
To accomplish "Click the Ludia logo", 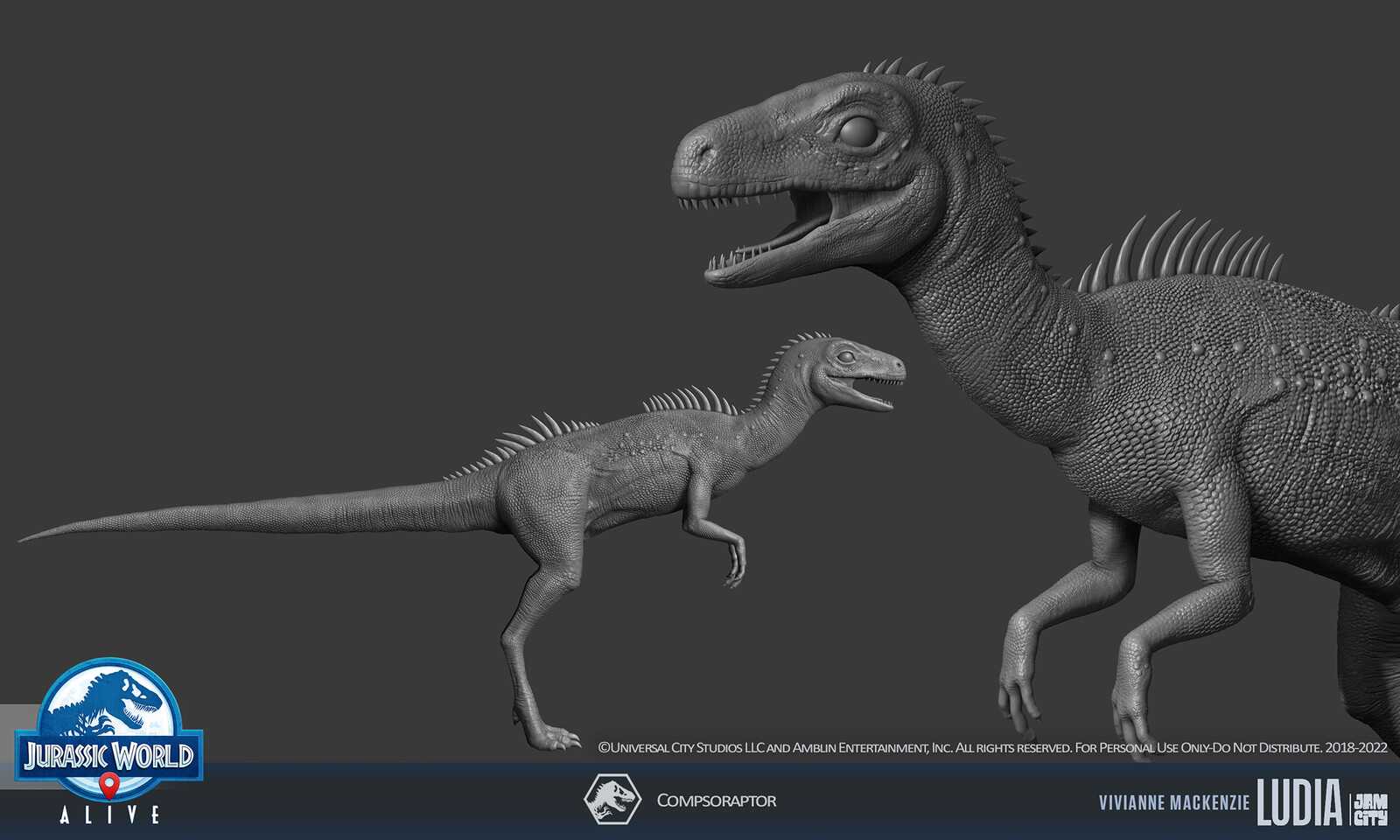I will (1299, 802).
